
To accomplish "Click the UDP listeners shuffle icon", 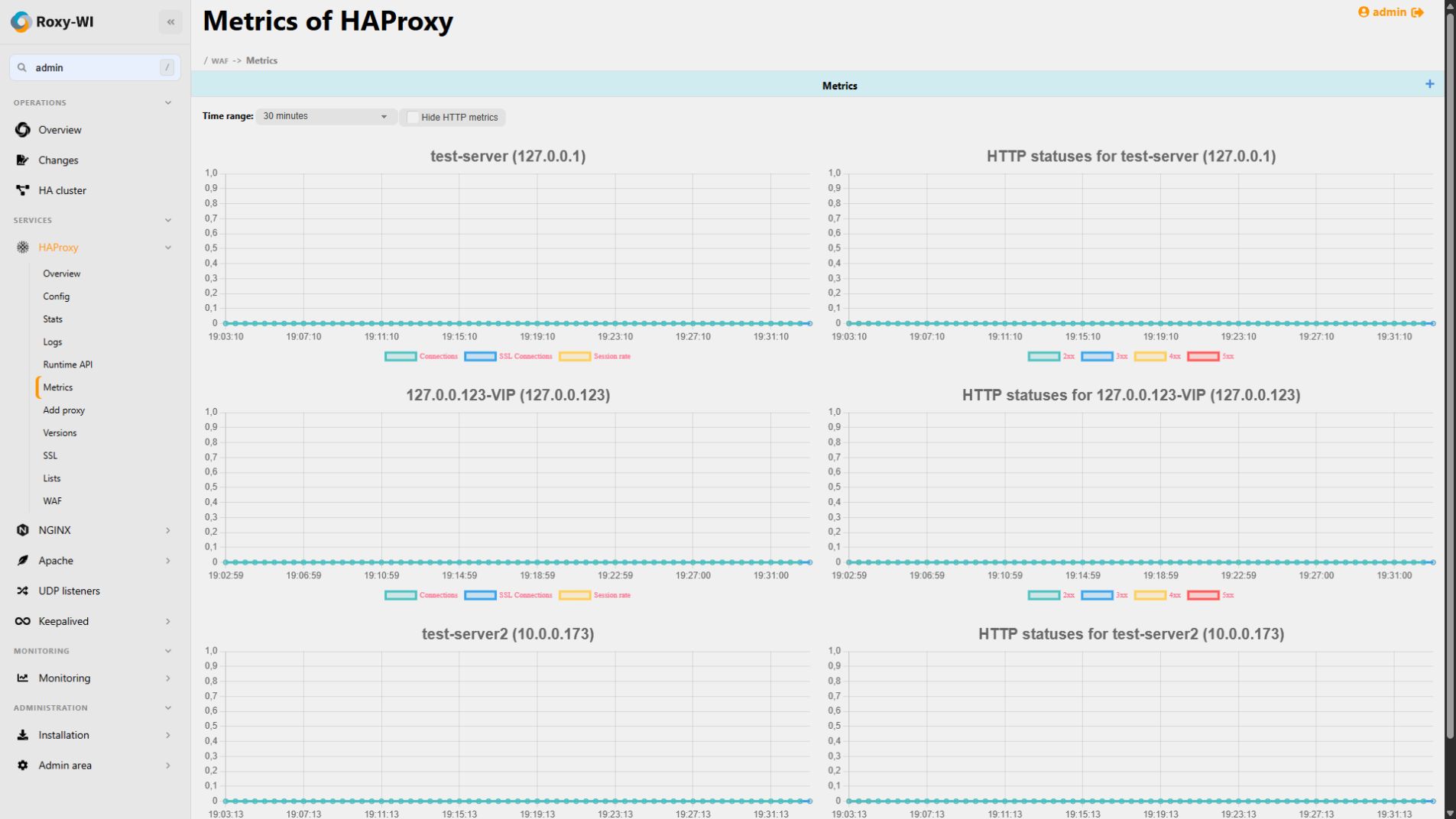I will [x=23, y=591].
